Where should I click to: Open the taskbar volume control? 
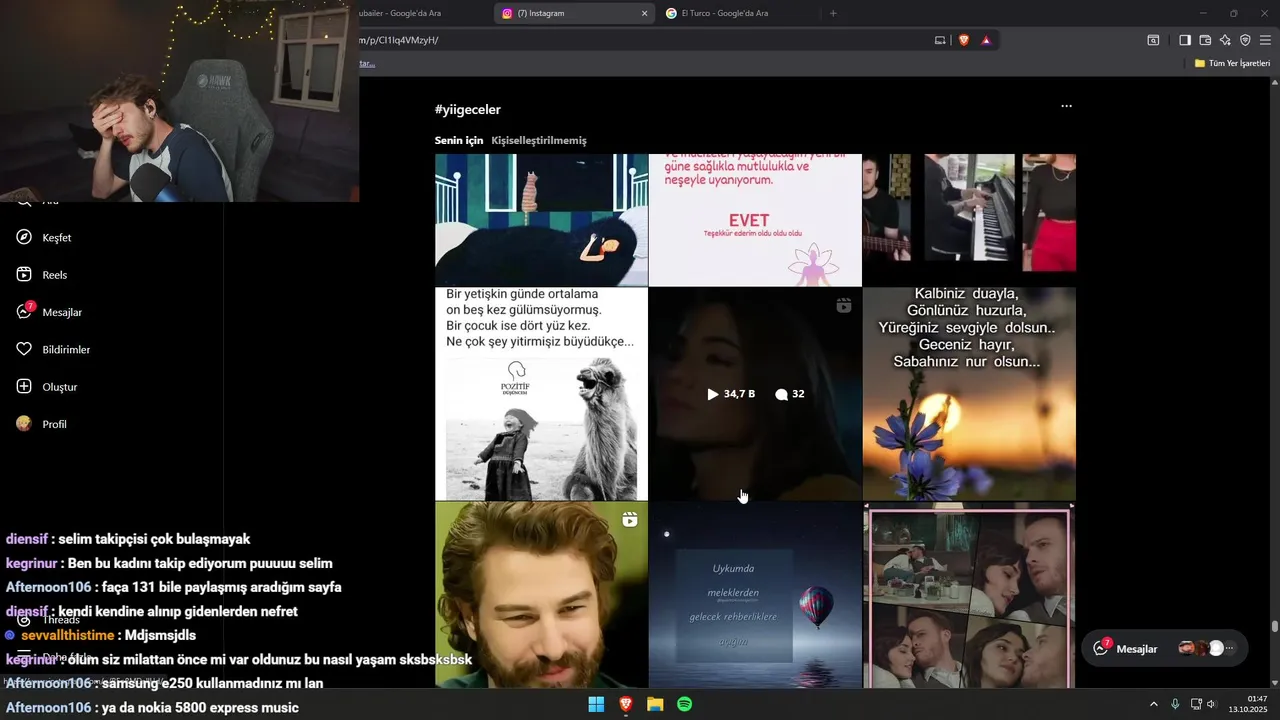coord(1212,705)
